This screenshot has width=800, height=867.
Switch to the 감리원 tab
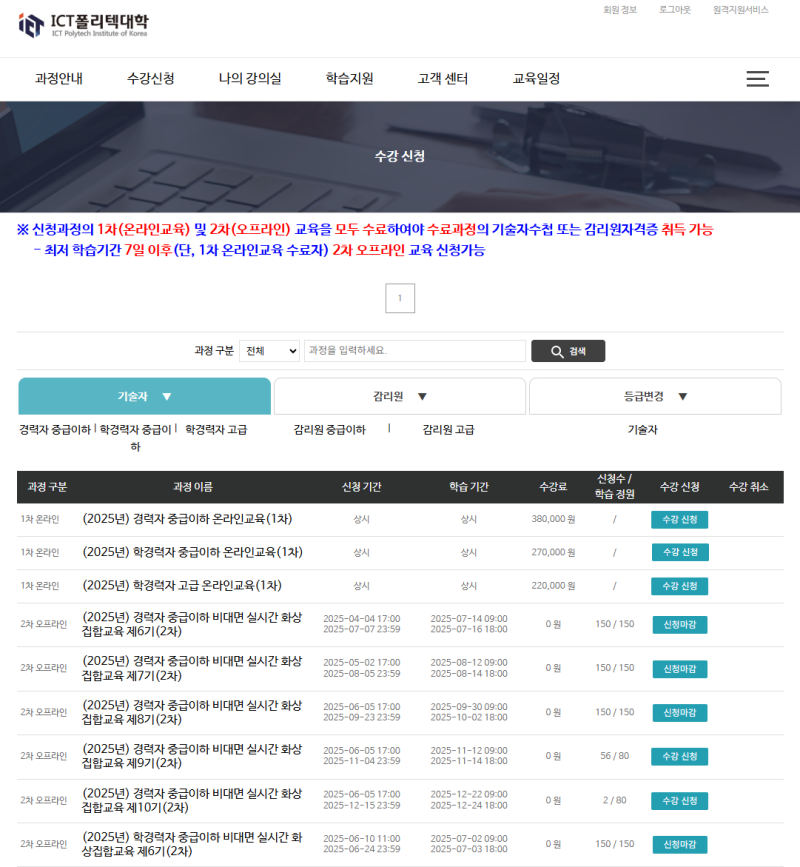point(399,396)
